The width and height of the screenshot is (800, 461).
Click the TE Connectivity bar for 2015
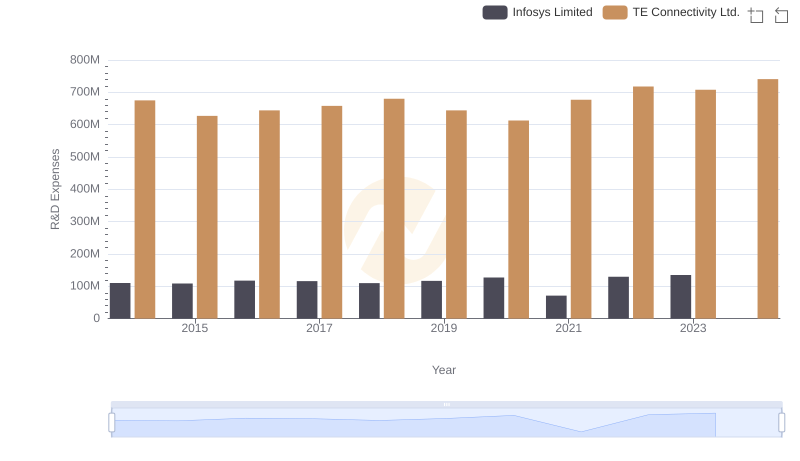click(207, 217)
